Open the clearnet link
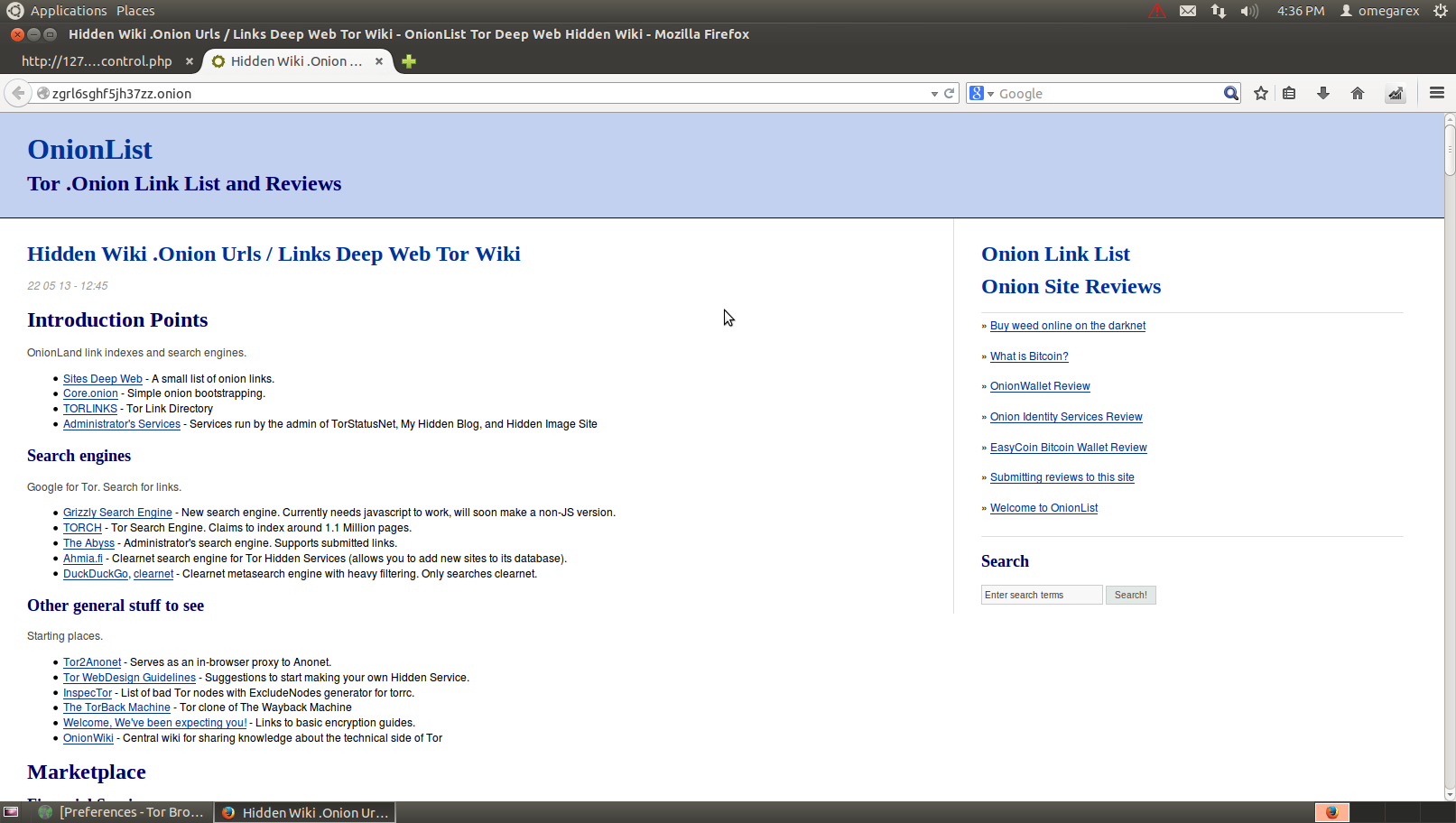 [153, 574]
